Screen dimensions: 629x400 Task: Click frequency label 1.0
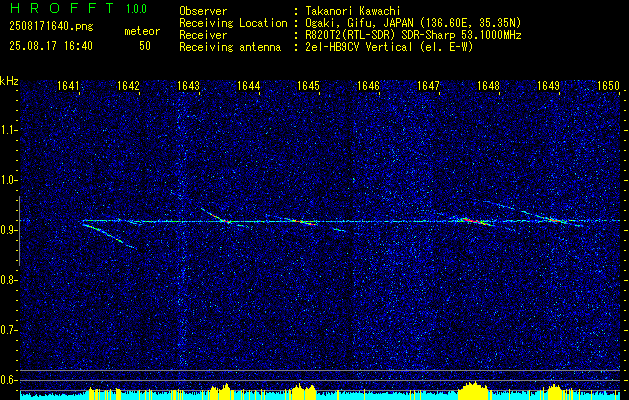pos(8,180)
